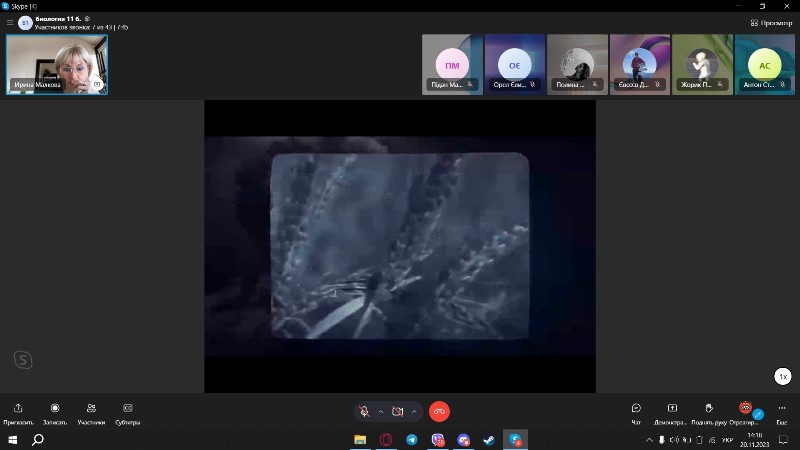Viewport: 800px width, 450px height.
Task: Open call settings gear next to title
Action: point(87,19)
